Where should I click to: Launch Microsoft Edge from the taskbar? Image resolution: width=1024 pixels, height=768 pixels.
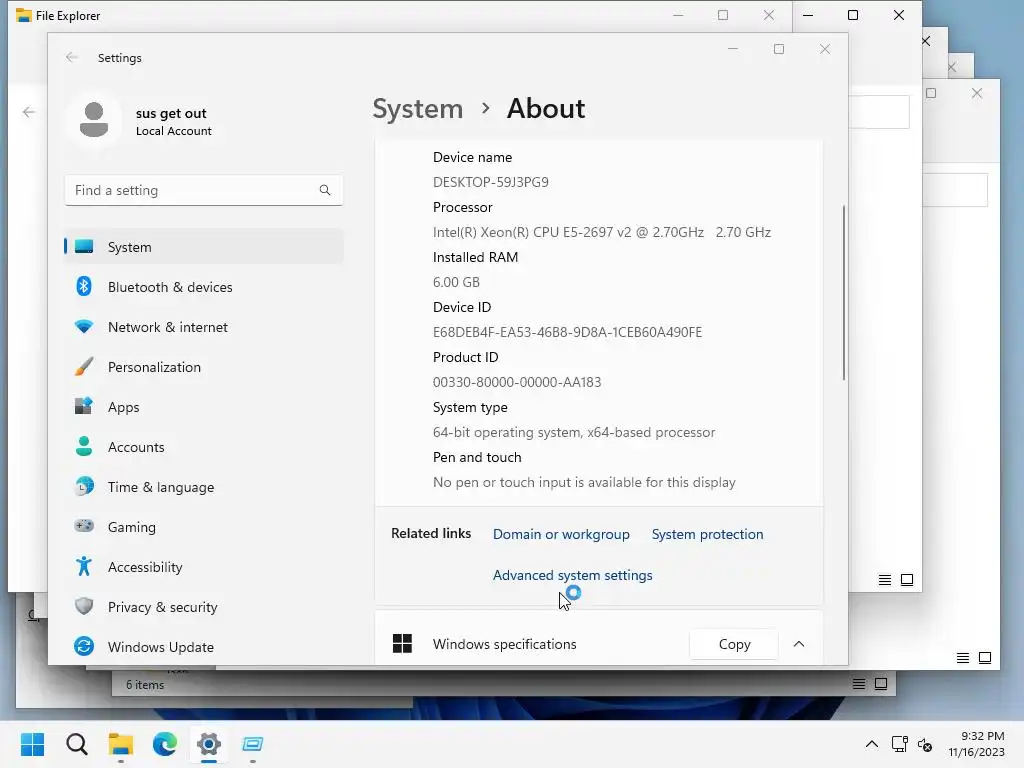pyautogui.click(x=165, y=744)
